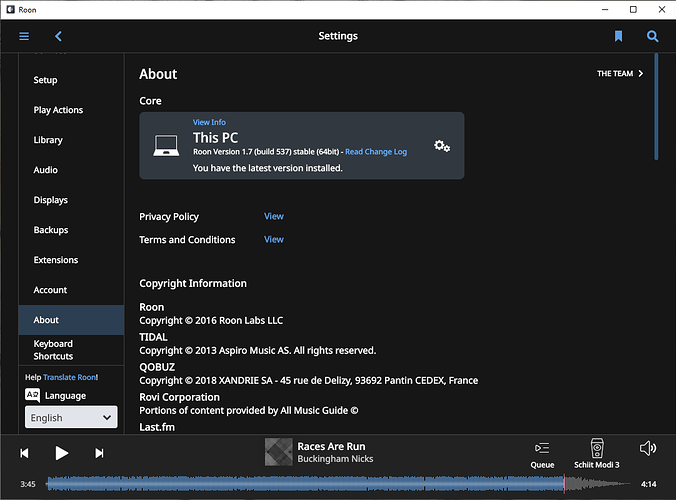Open Play Actions settings
The height and width of the screenshot is (500, 676).
point(71,110)
